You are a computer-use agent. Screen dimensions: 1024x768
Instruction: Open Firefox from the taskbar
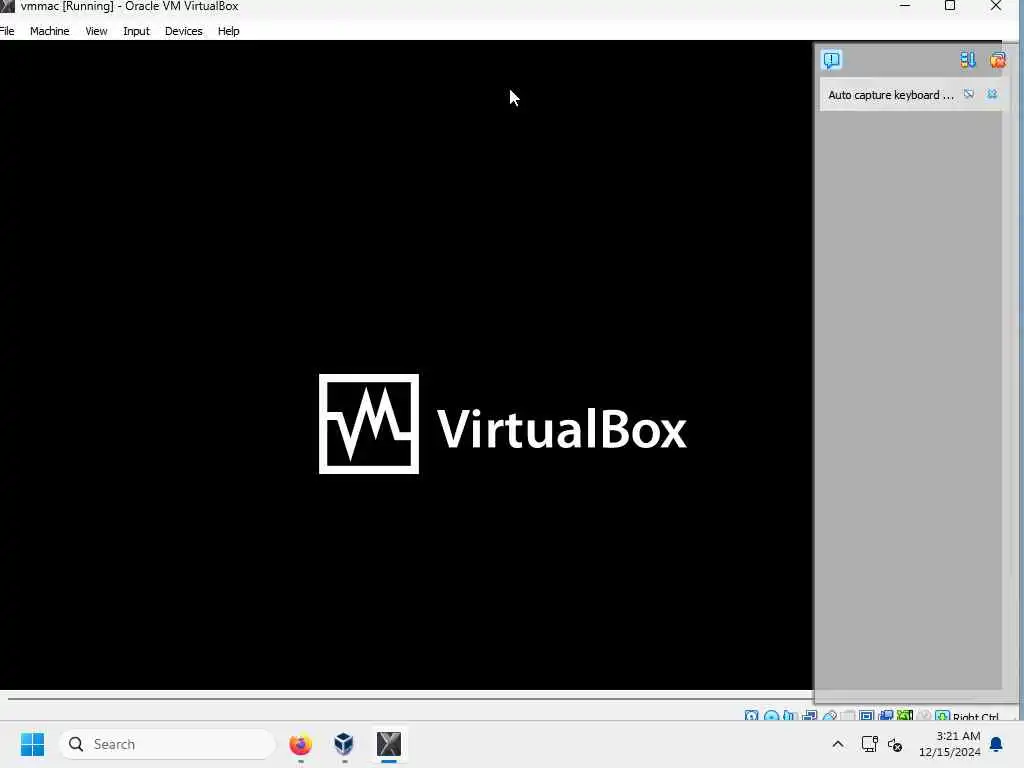pos(300,744)
